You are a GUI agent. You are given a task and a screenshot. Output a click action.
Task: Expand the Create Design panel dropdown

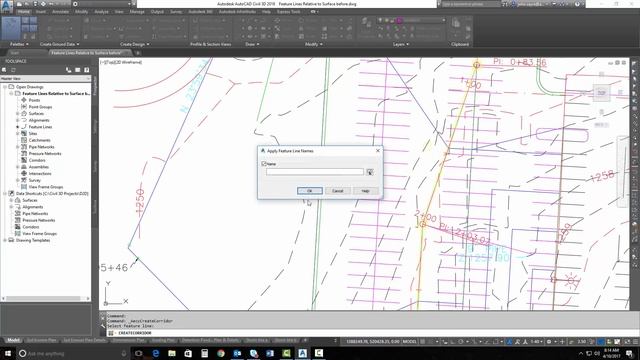click(x=135, y=44)
